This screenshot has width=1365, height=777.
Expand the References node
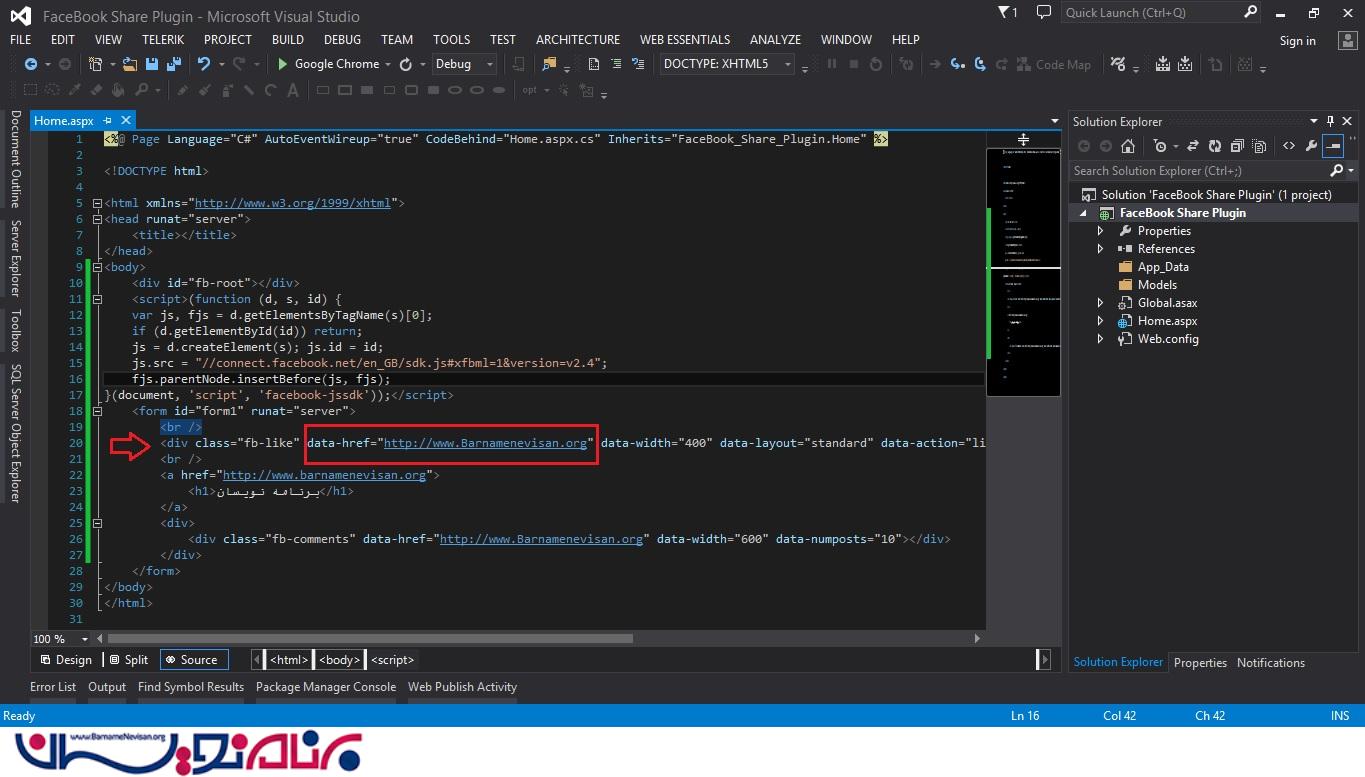coord(1100,249)
